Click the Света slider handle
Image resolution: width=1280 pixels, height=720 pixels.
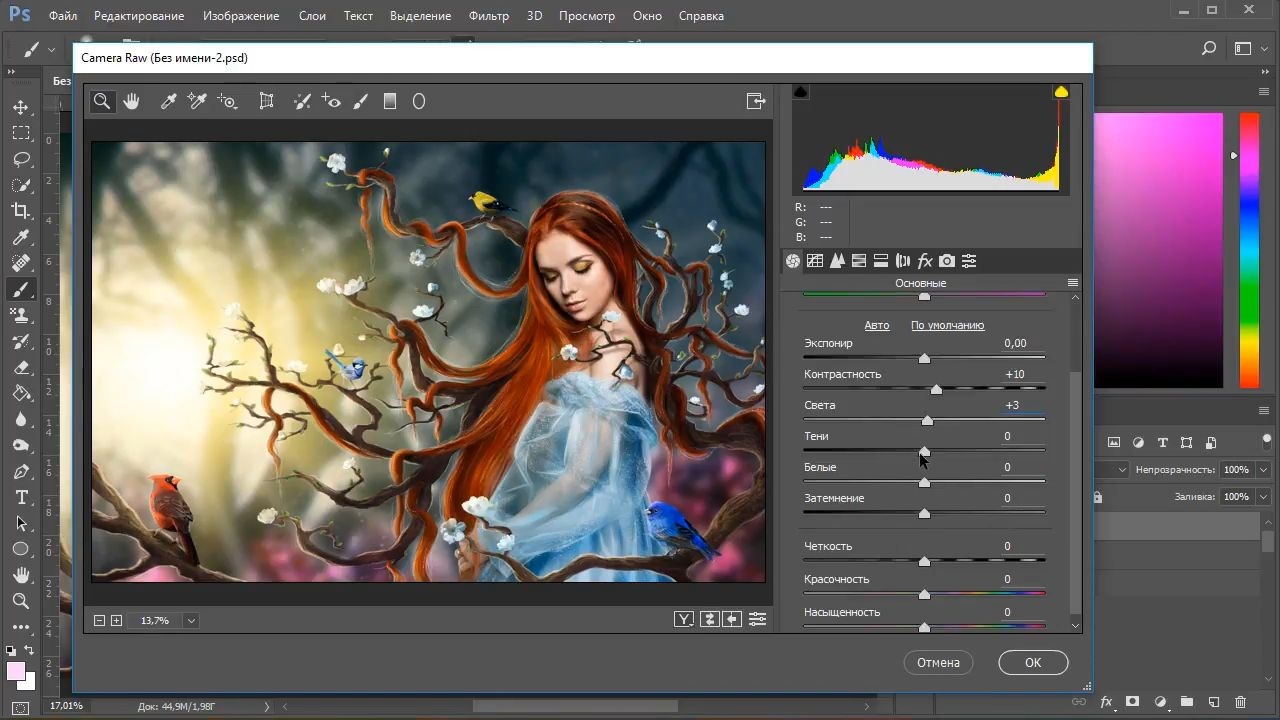coord(927,420)
